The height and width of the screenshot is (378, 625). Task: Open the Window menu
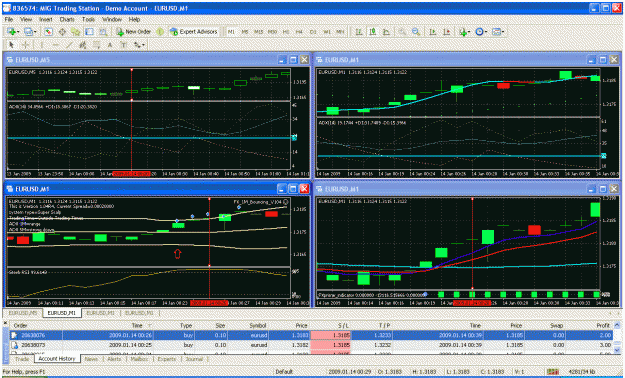[112, 19]
